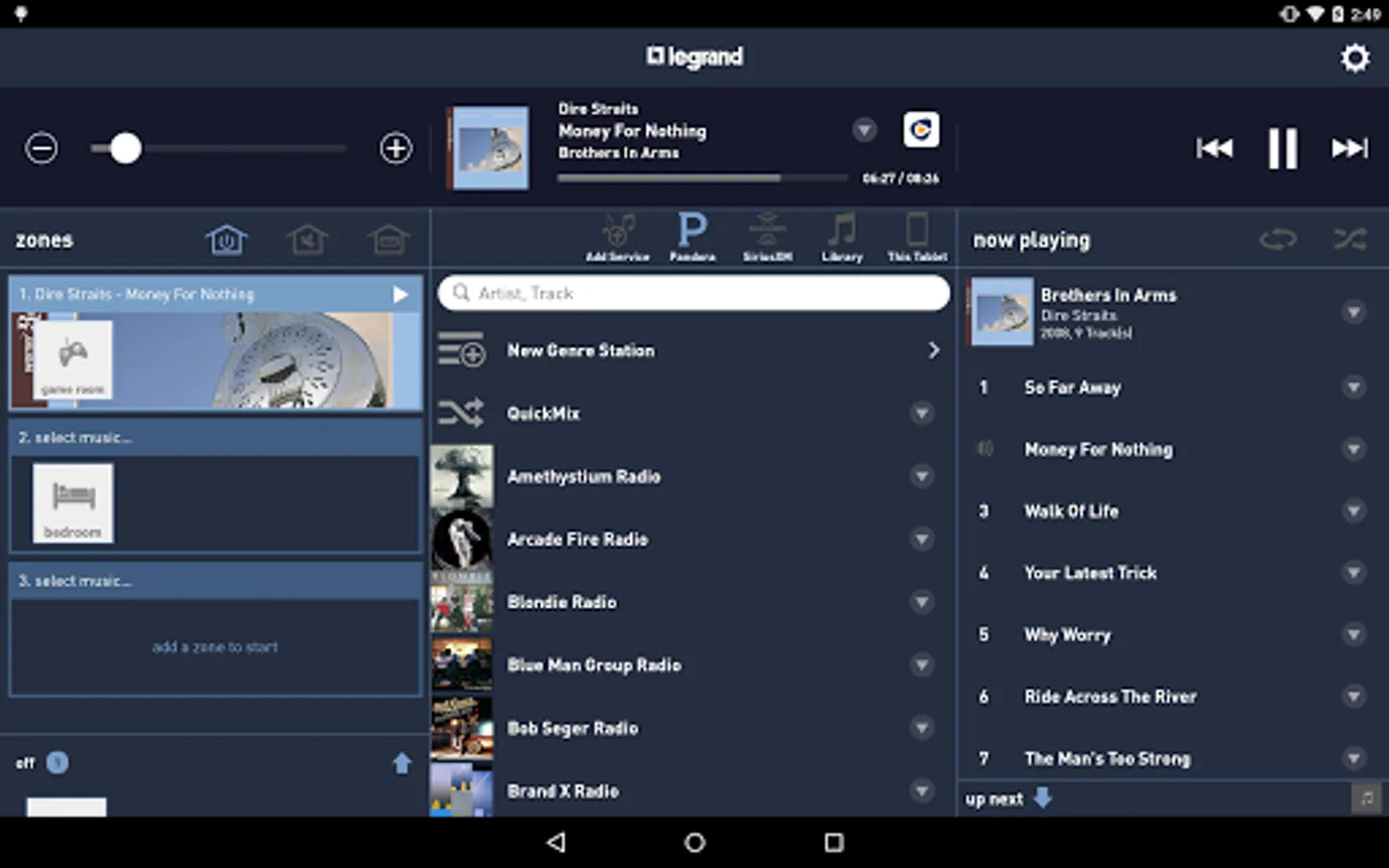
Task: Open the settings gear
Action: (x=1355, y=58)
